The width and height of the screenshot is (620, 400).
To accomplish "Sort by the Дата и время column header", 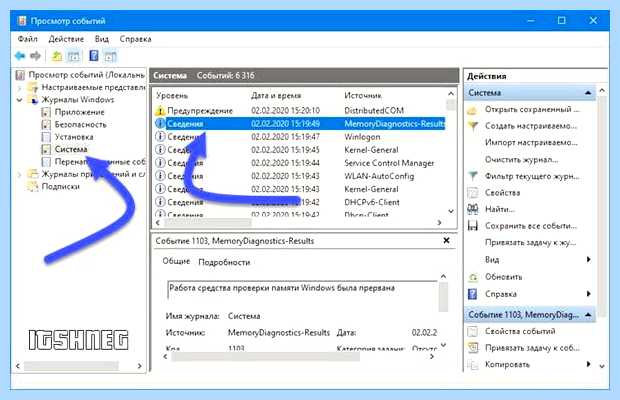I will click(276, 96).
